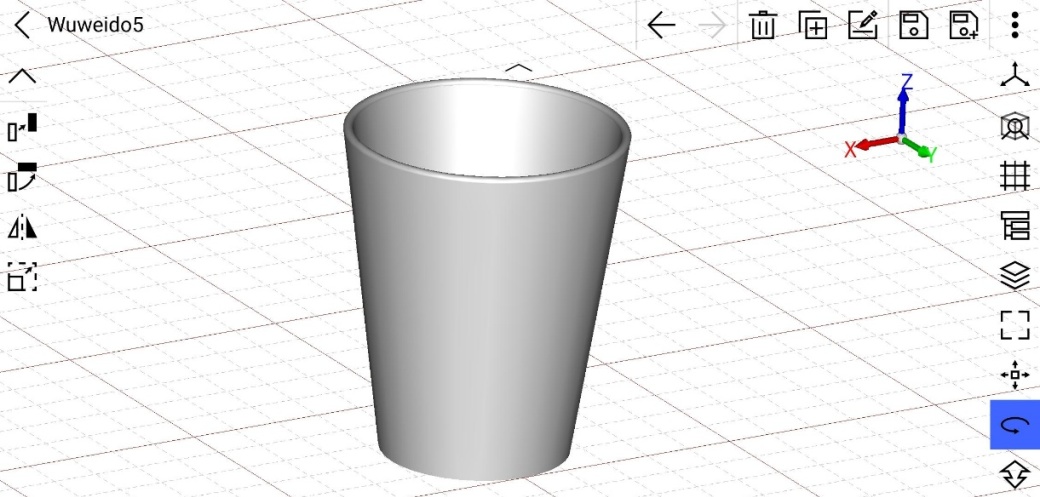Undo the last action with left arrow

pos(661,25)
